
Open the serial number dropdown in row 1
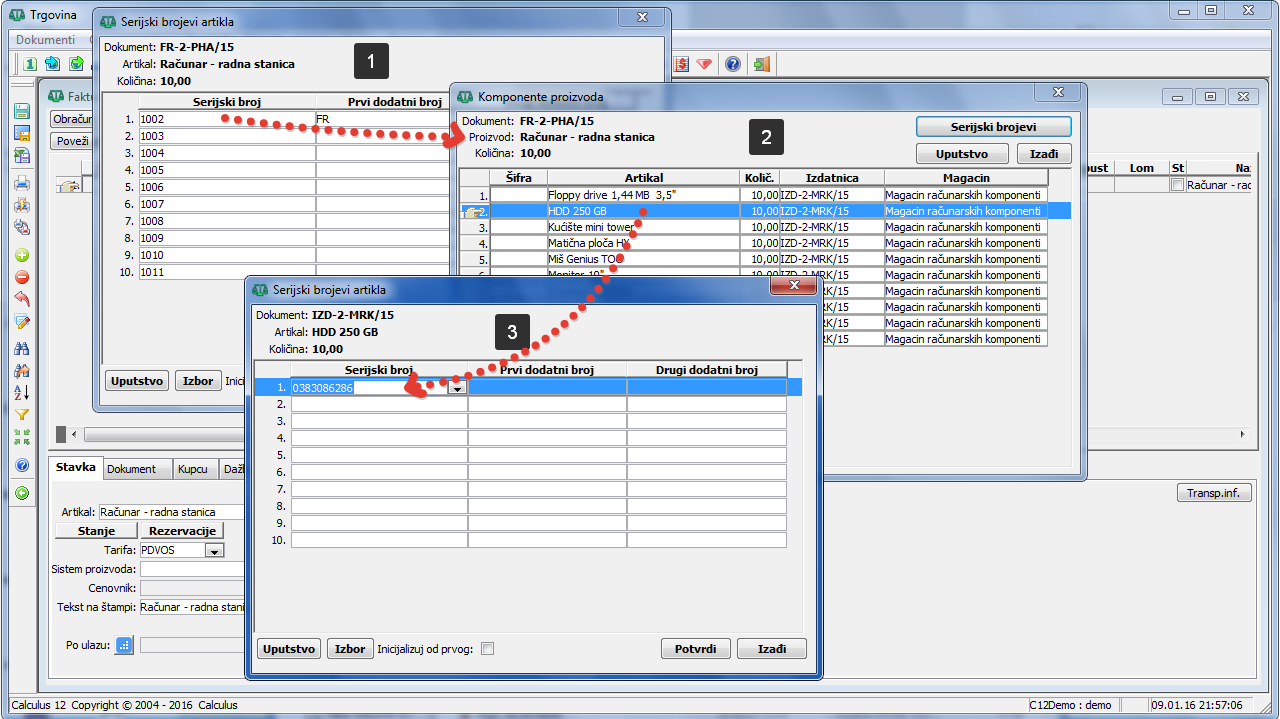pyautogui.click(x=457, y=388)
